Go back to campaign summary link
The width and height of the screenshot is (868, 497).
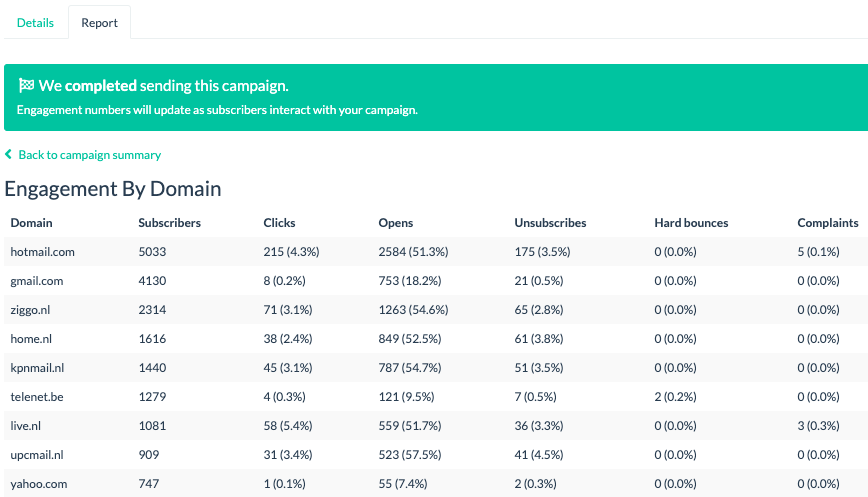pos(90,155)
